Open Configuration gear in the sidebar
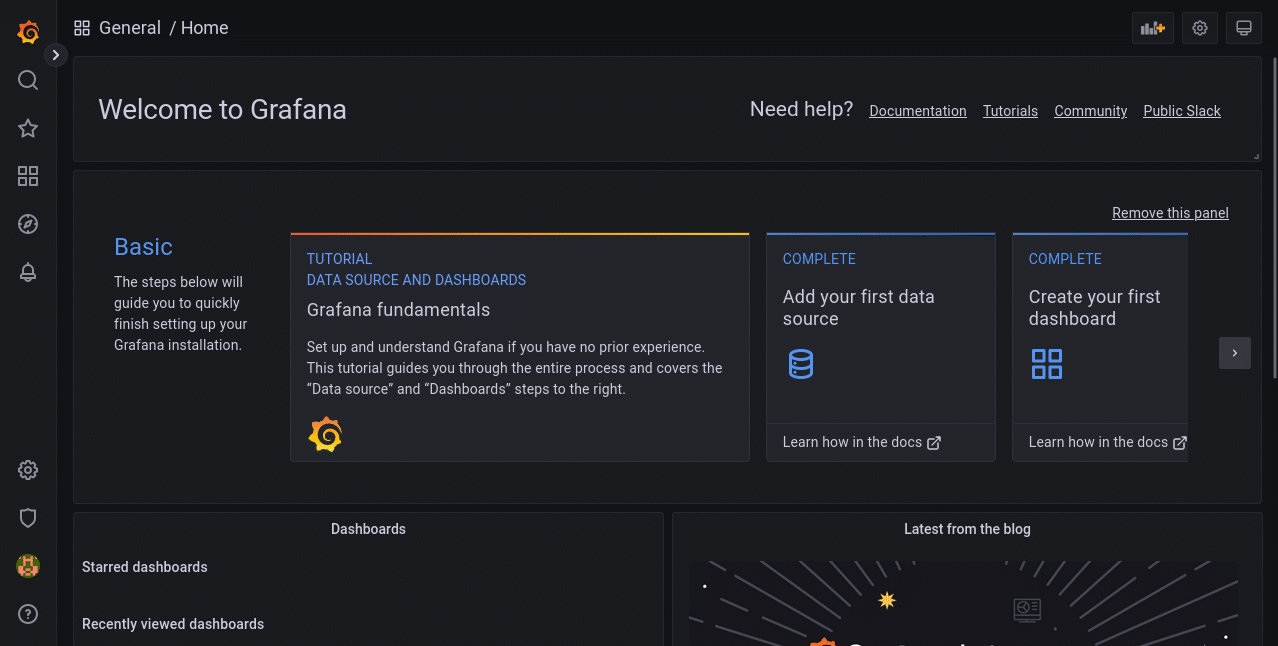The height and width of the screenshot is (646, 1278). point(27,470)
